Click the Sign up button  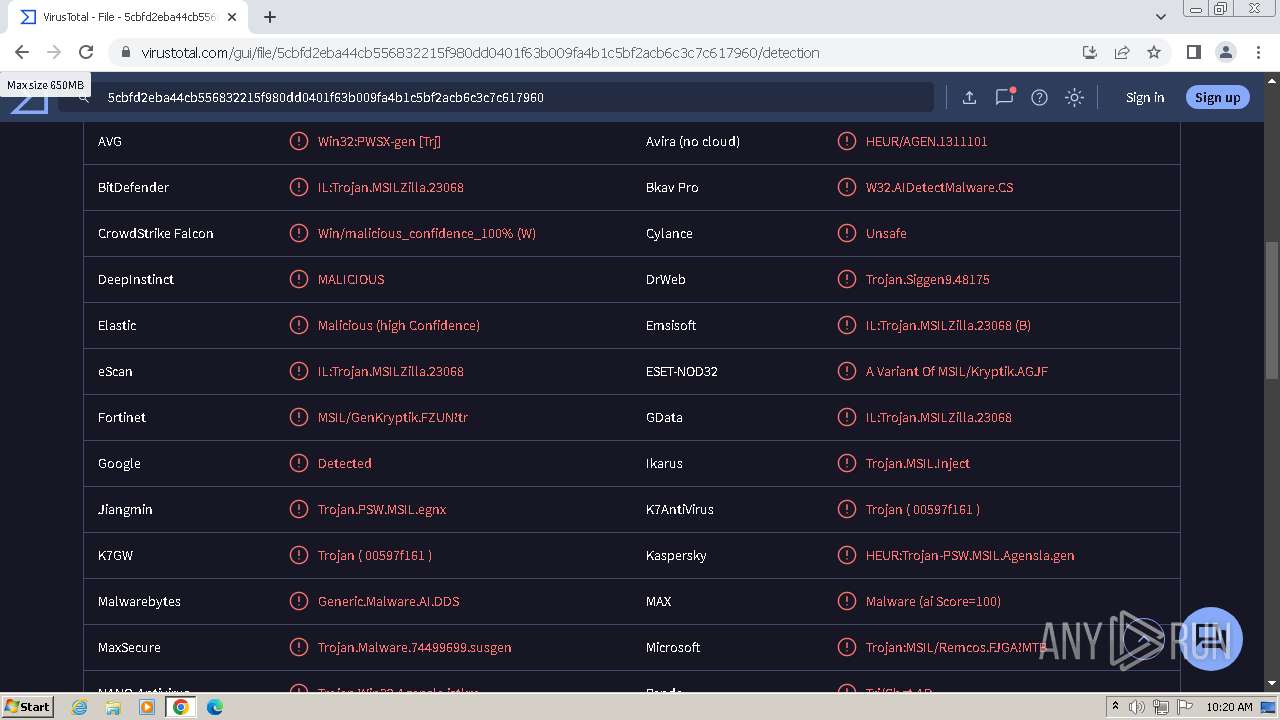click(x=1217, y=97)
